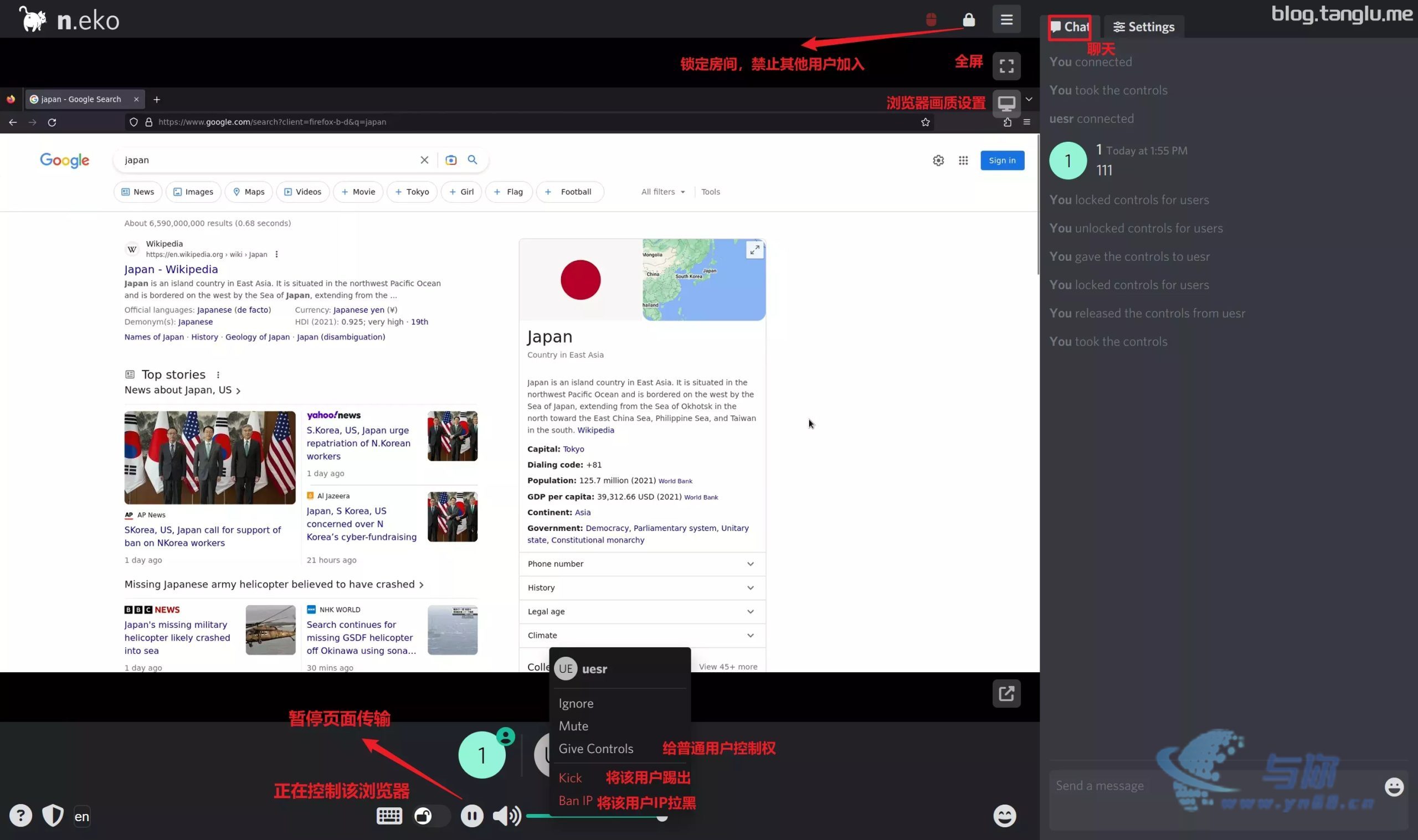Toggle the control lock switch

[431, 816]
